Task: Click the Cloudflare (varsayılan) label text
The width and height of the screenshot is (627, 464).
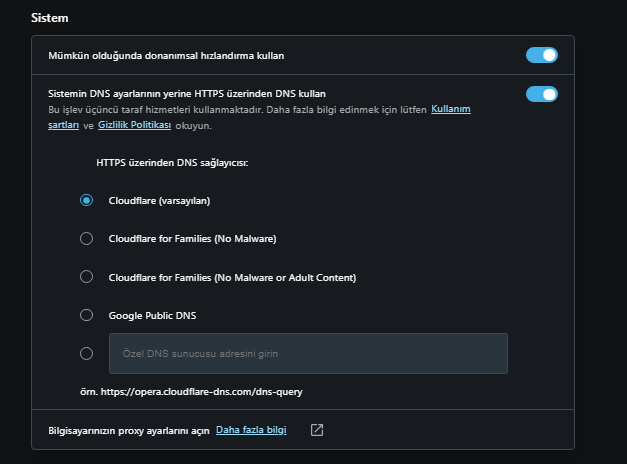Action: coord(159,200)
